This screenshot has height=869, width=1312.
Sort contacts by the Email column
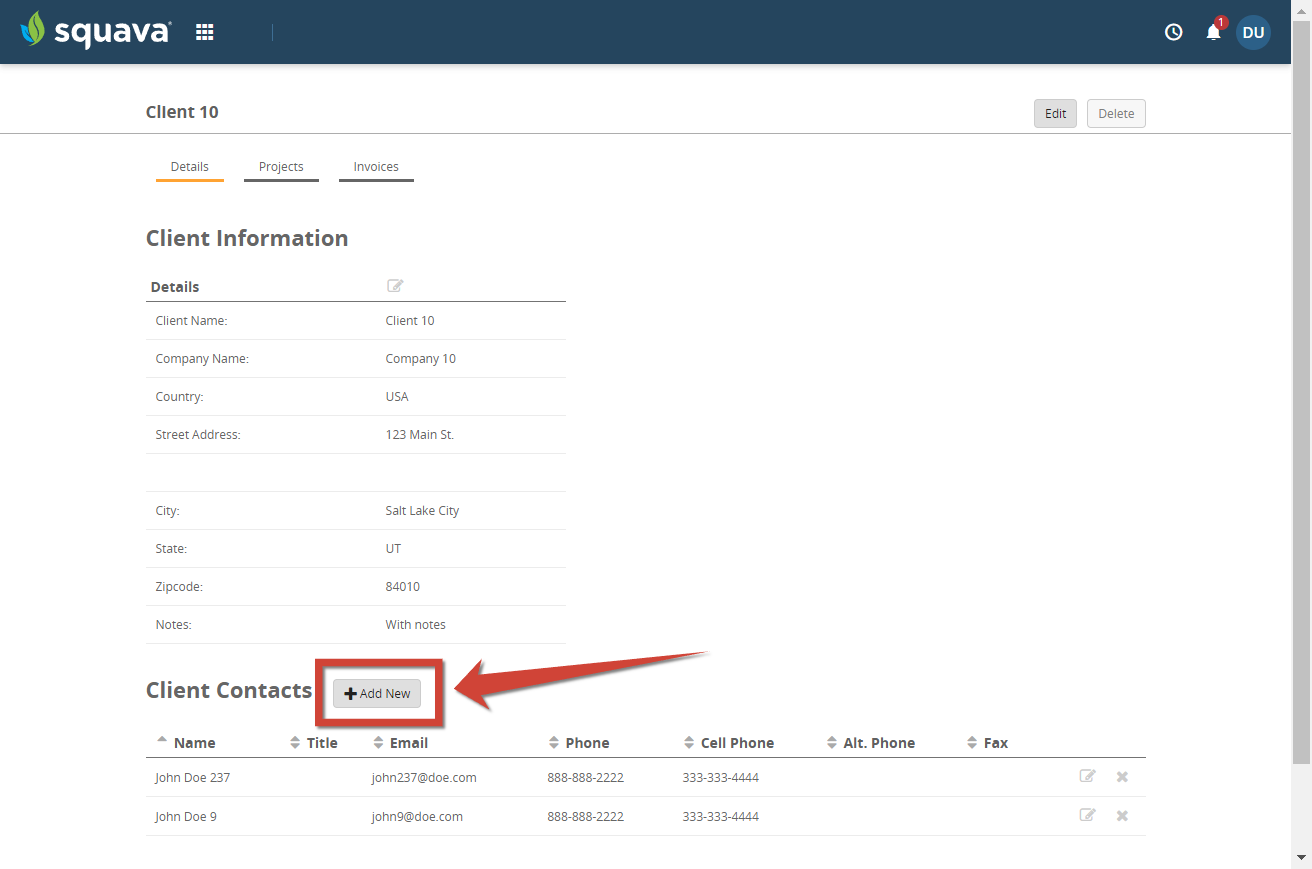tap(408, 742)
